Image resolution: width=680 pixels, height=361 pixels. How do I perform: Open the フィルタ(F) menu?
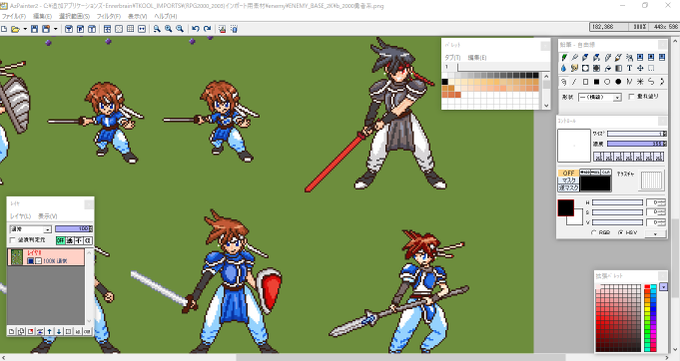click(x=108, y=16)
